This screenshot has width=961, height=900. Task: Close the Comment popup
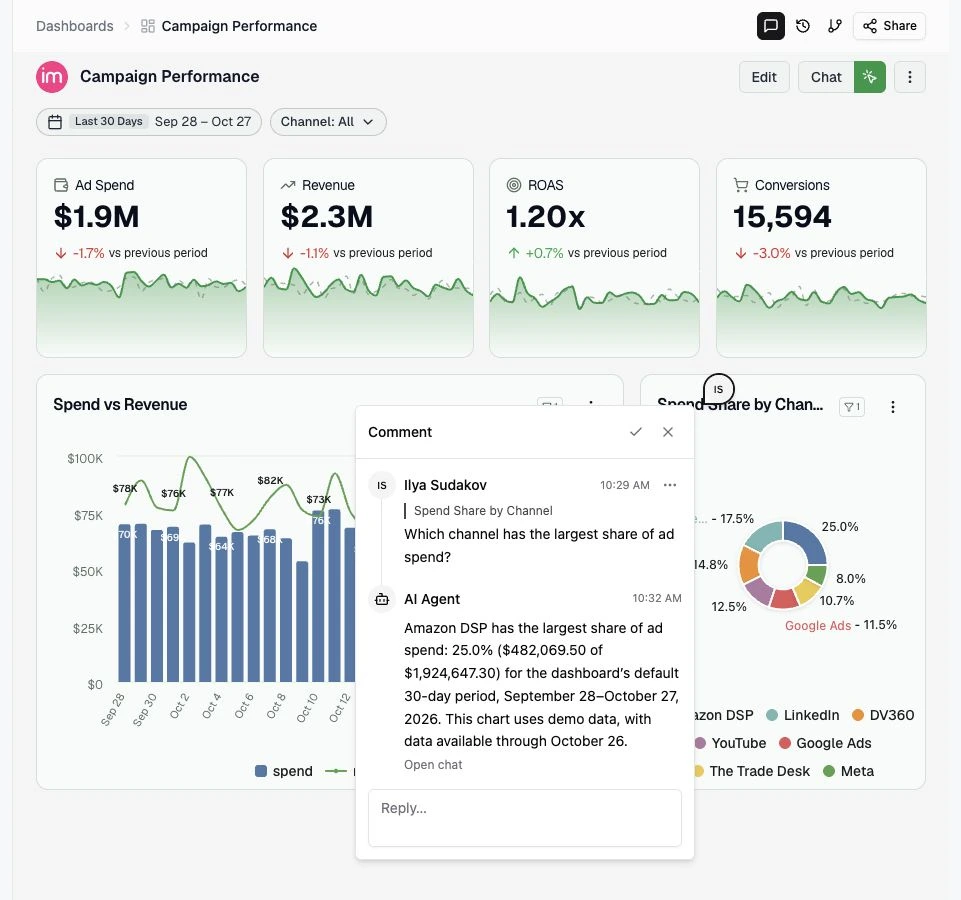coord(667,432)
